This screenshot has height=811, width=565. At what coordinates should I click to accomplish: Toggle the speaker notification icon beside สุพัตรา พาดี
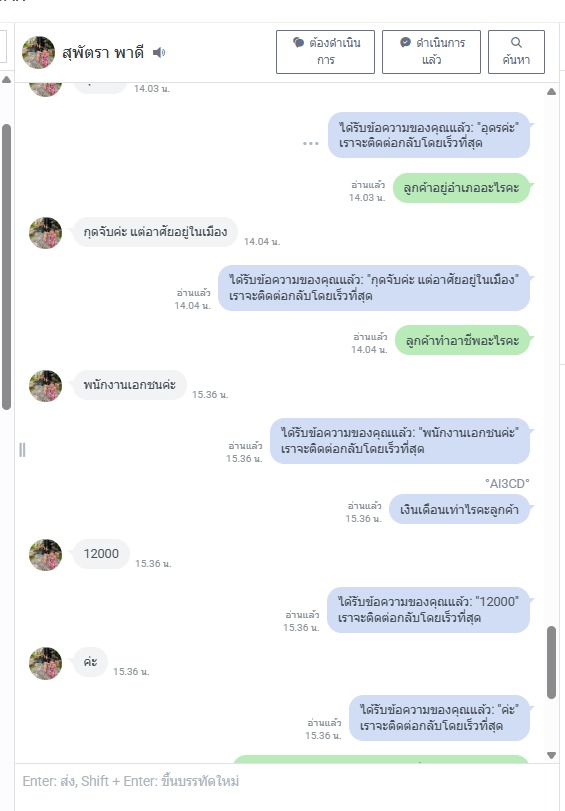coord(159,52)
